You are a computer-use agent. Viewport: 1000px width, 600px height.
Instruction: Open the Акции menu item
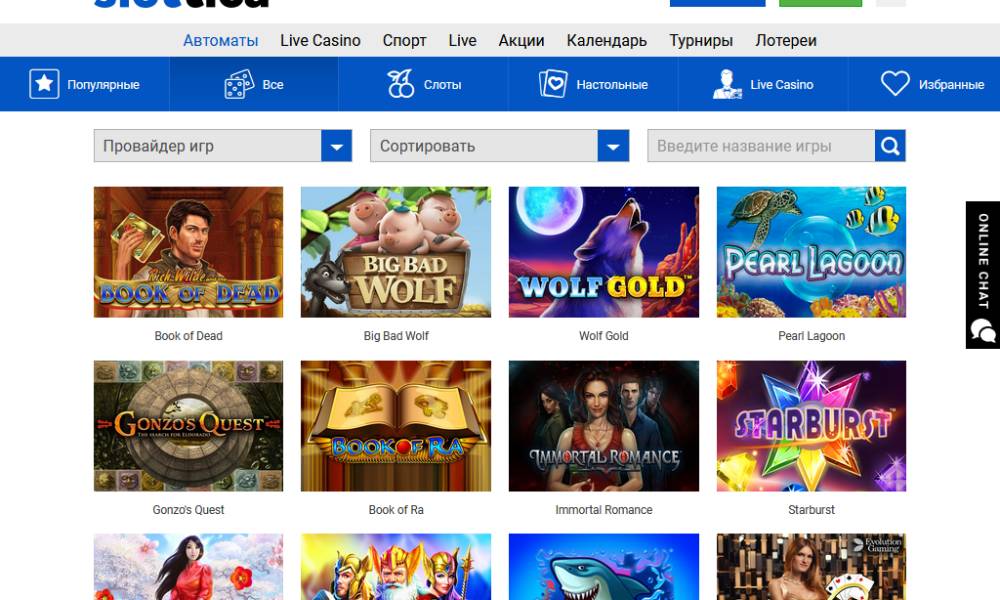click(522, 41)
